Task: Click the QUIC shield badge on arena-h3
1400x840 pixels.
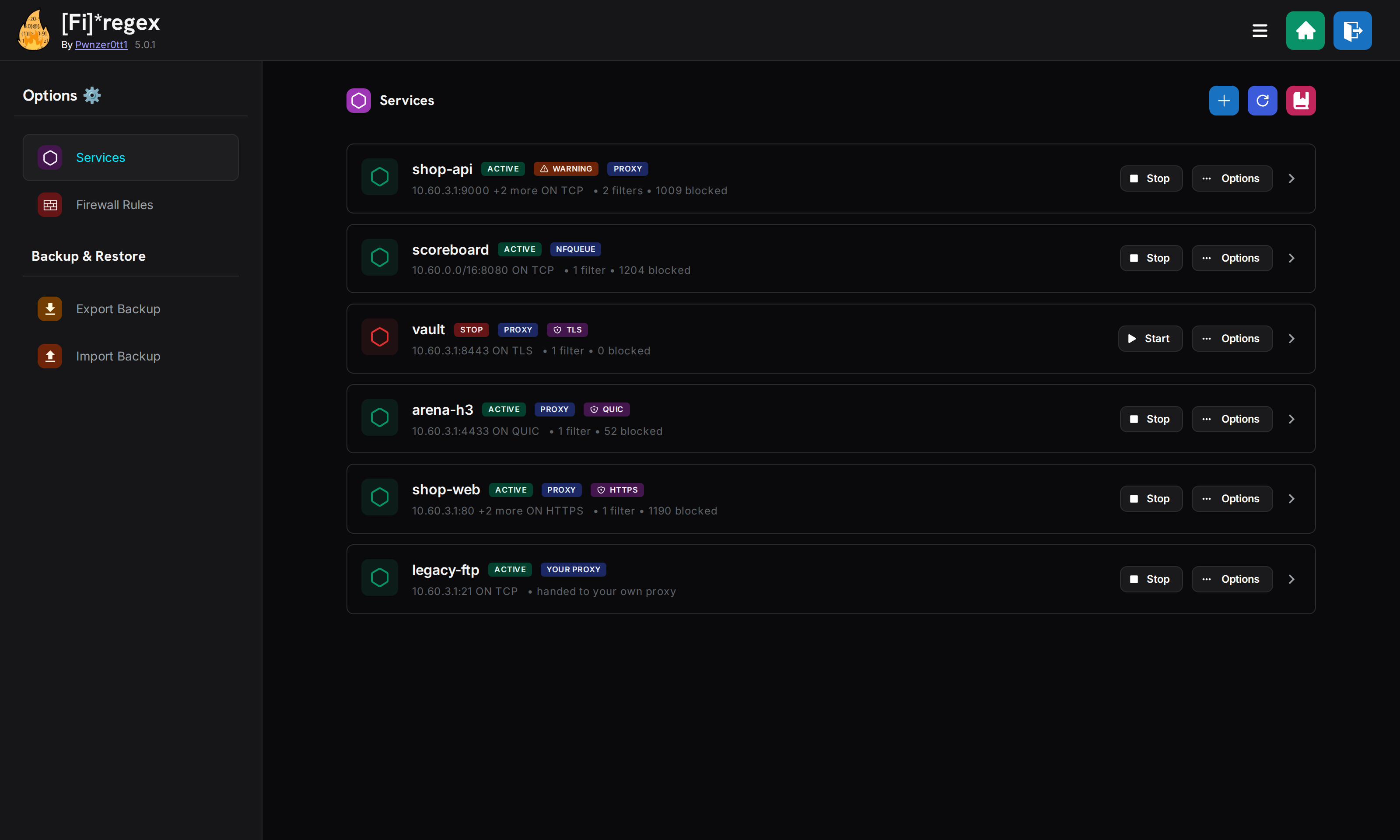Action: click(607, 409)
